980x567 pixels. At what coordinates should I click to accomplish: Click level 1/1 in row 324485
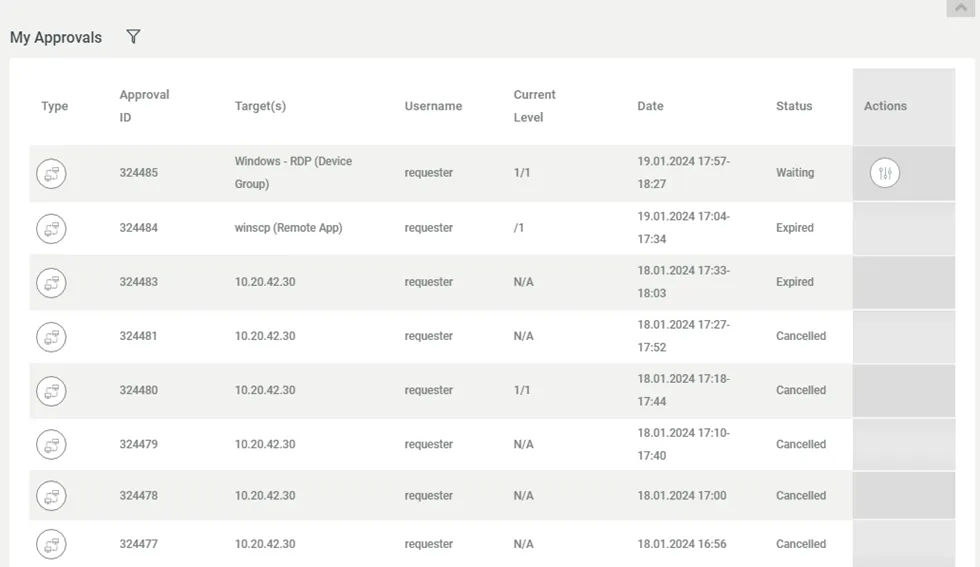tap(522, 173)
